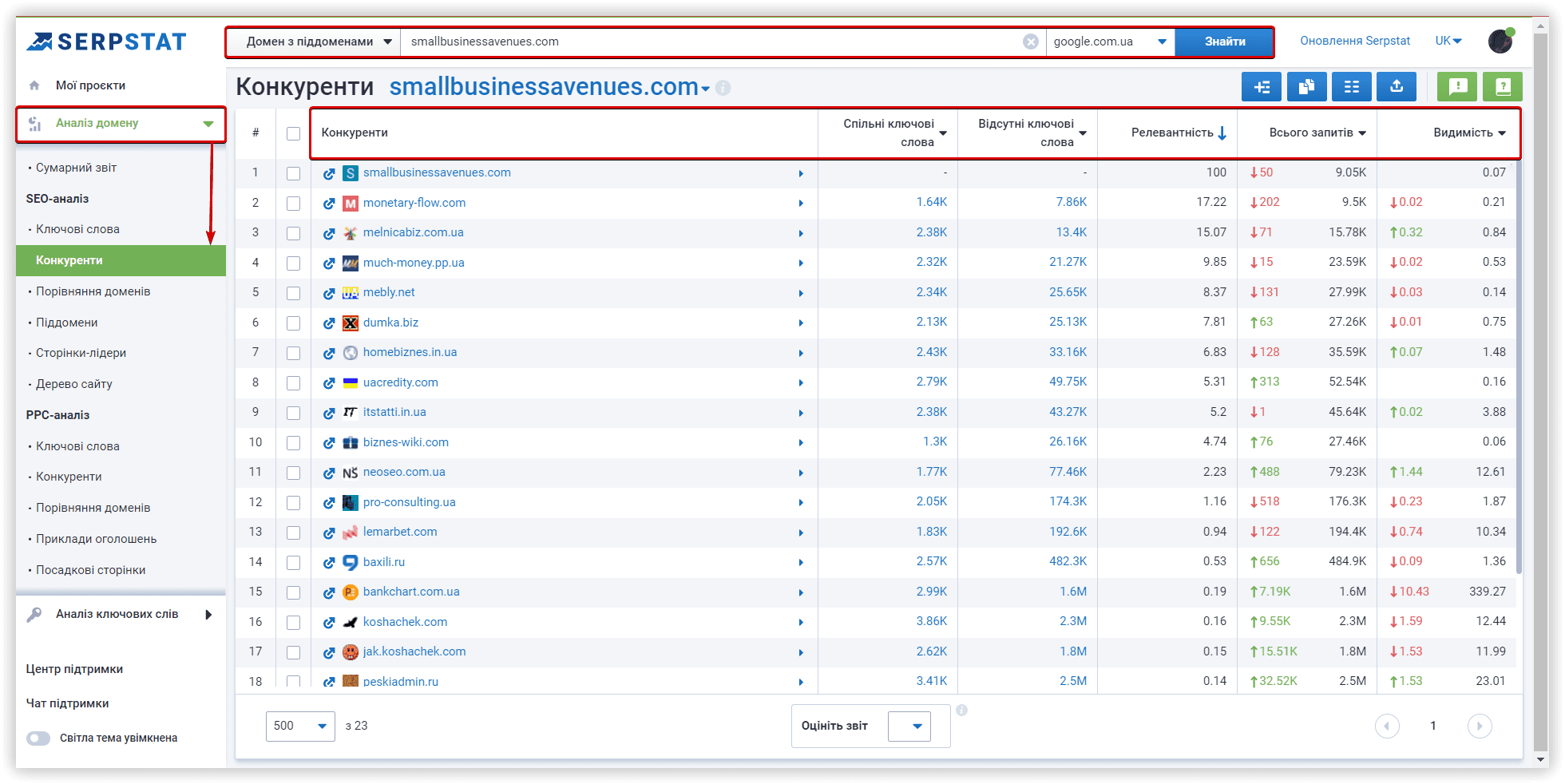Sort by Релевантність column header
1565x784 pixels.
1179,133
